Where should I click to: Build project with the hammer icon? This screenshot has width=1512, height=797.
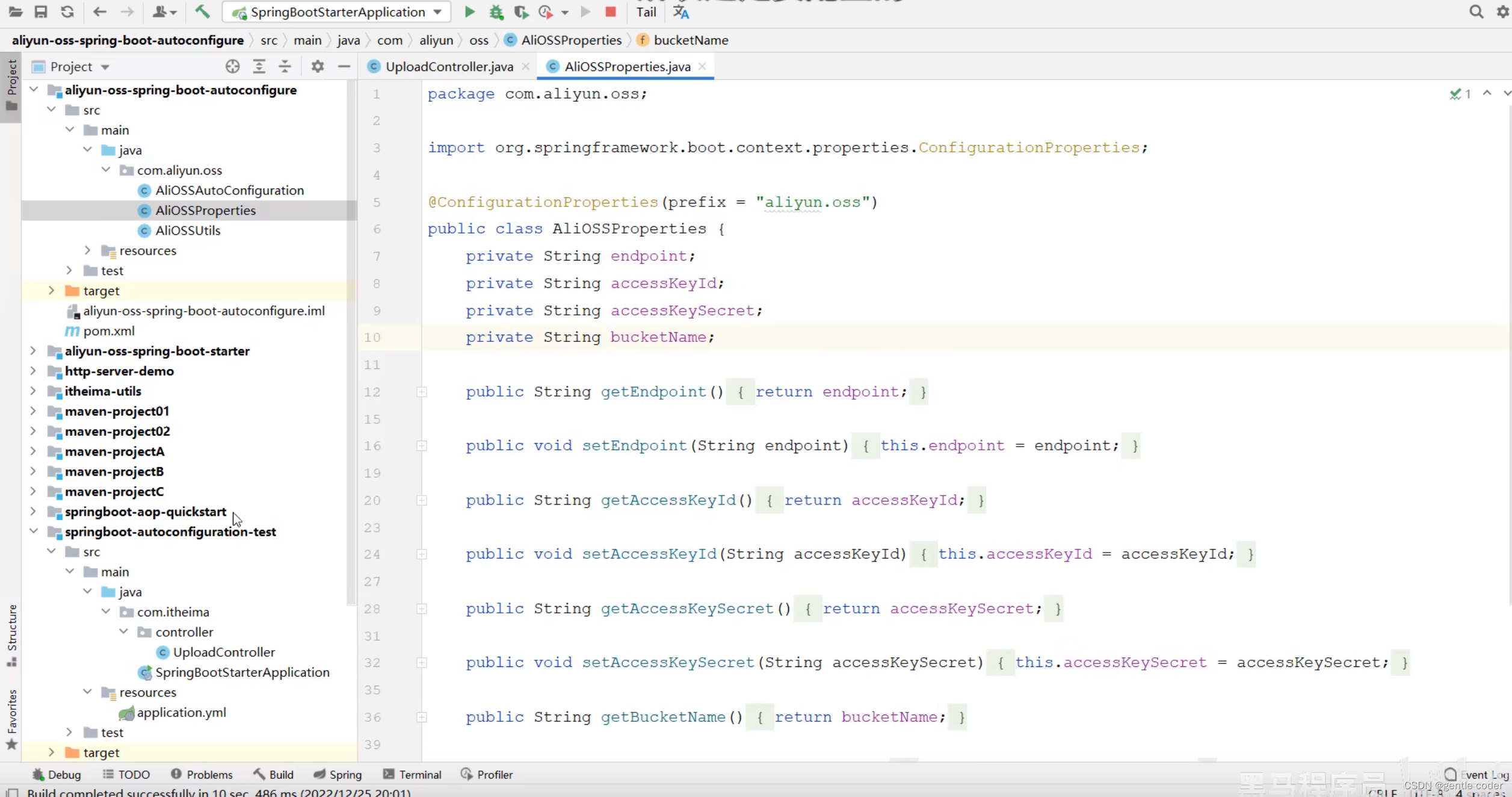point(203,11)
